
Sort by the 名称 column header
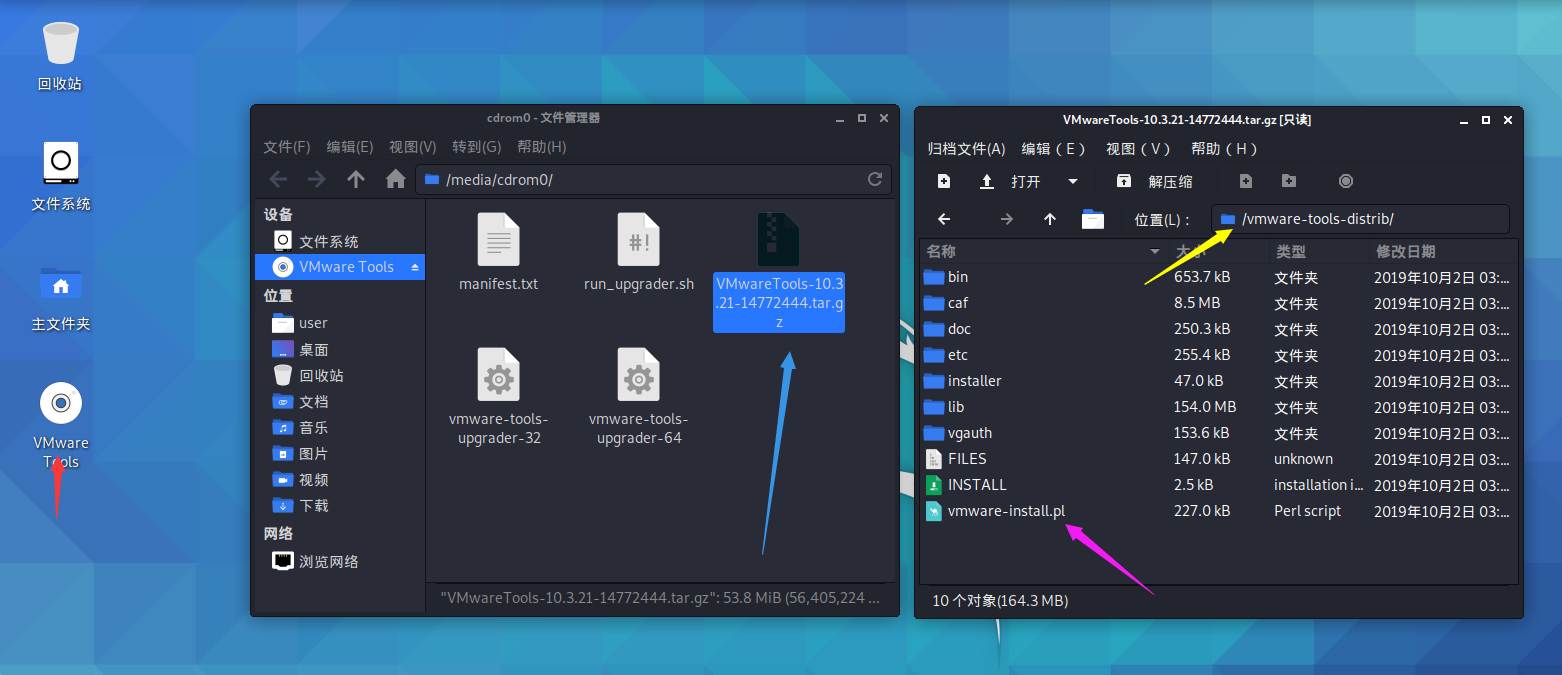coord(1044,252)
